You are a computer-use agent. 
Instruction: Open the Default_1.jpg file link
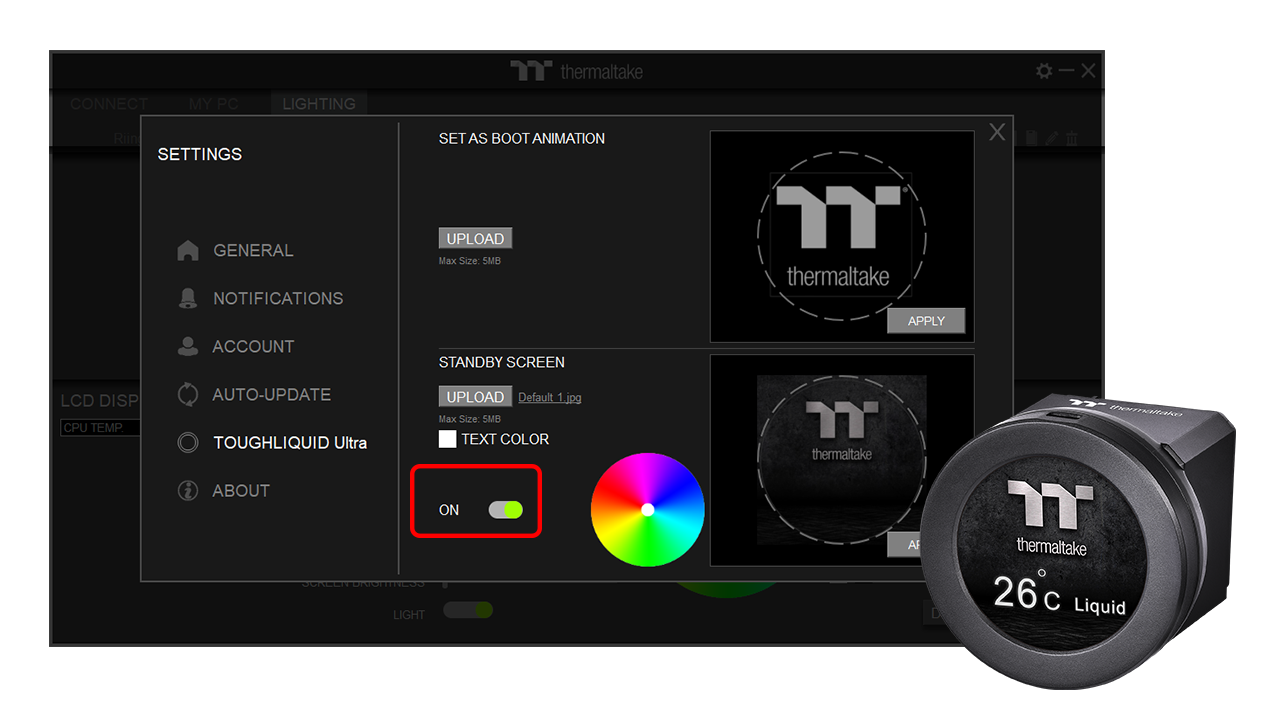(x=549, y=398)
